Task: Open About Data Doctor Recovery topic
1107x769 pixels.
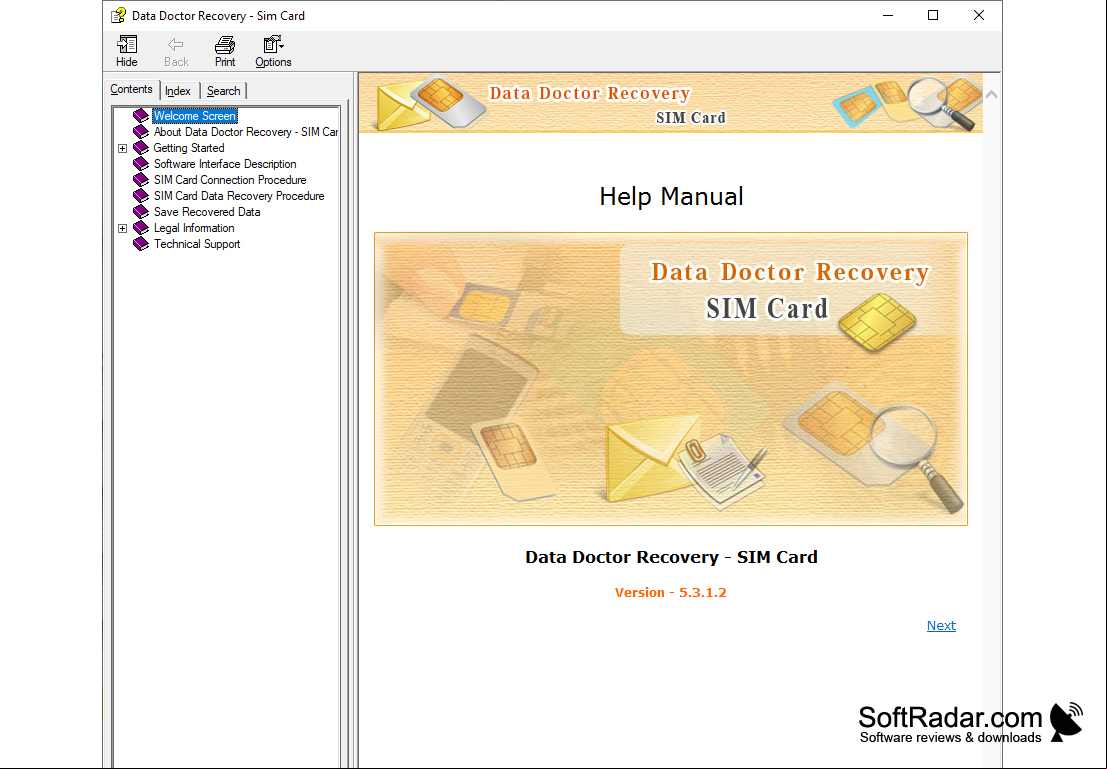Action: pyautogui.click(x=246, y=132)
